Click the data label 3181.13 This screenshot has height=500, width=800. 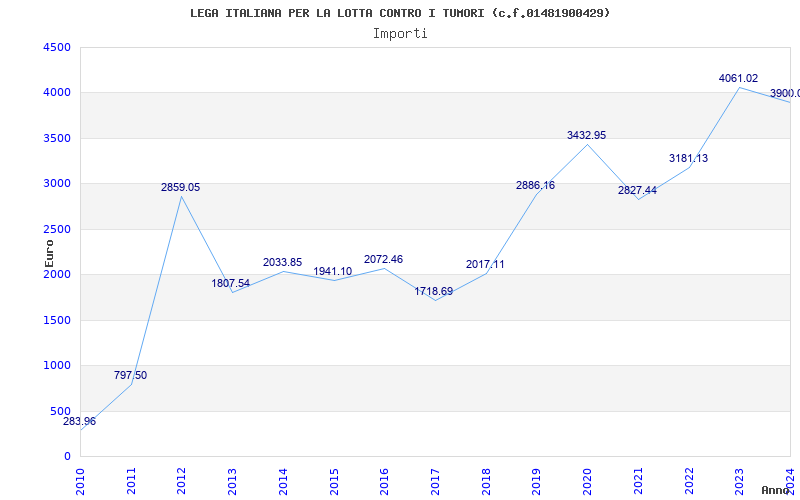tap(688, 158)
